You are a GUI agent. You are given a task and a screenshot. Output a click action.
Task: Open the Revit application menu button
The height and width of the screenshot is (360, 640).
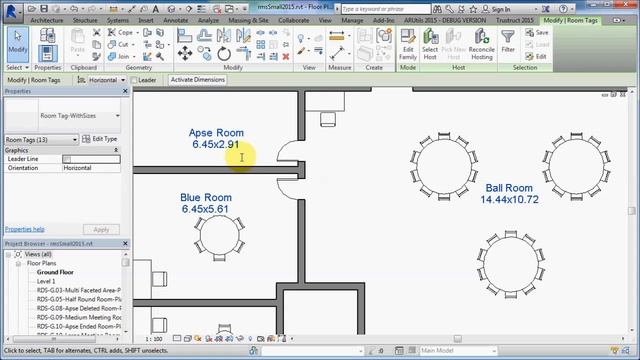coord(12,12)
